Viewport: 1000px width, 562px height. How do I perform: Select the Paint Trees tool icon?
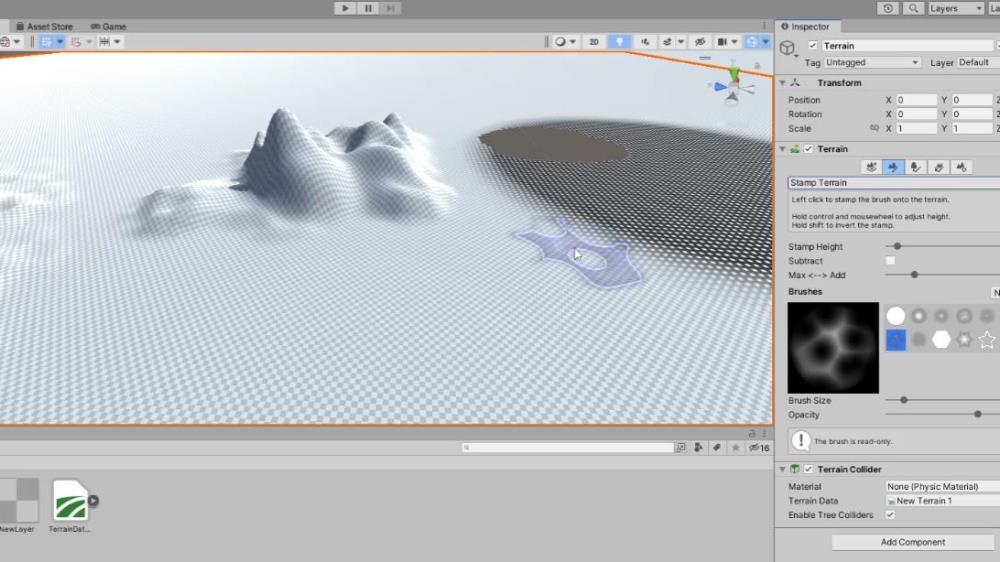pyautogui.click(x=916, y=167)
